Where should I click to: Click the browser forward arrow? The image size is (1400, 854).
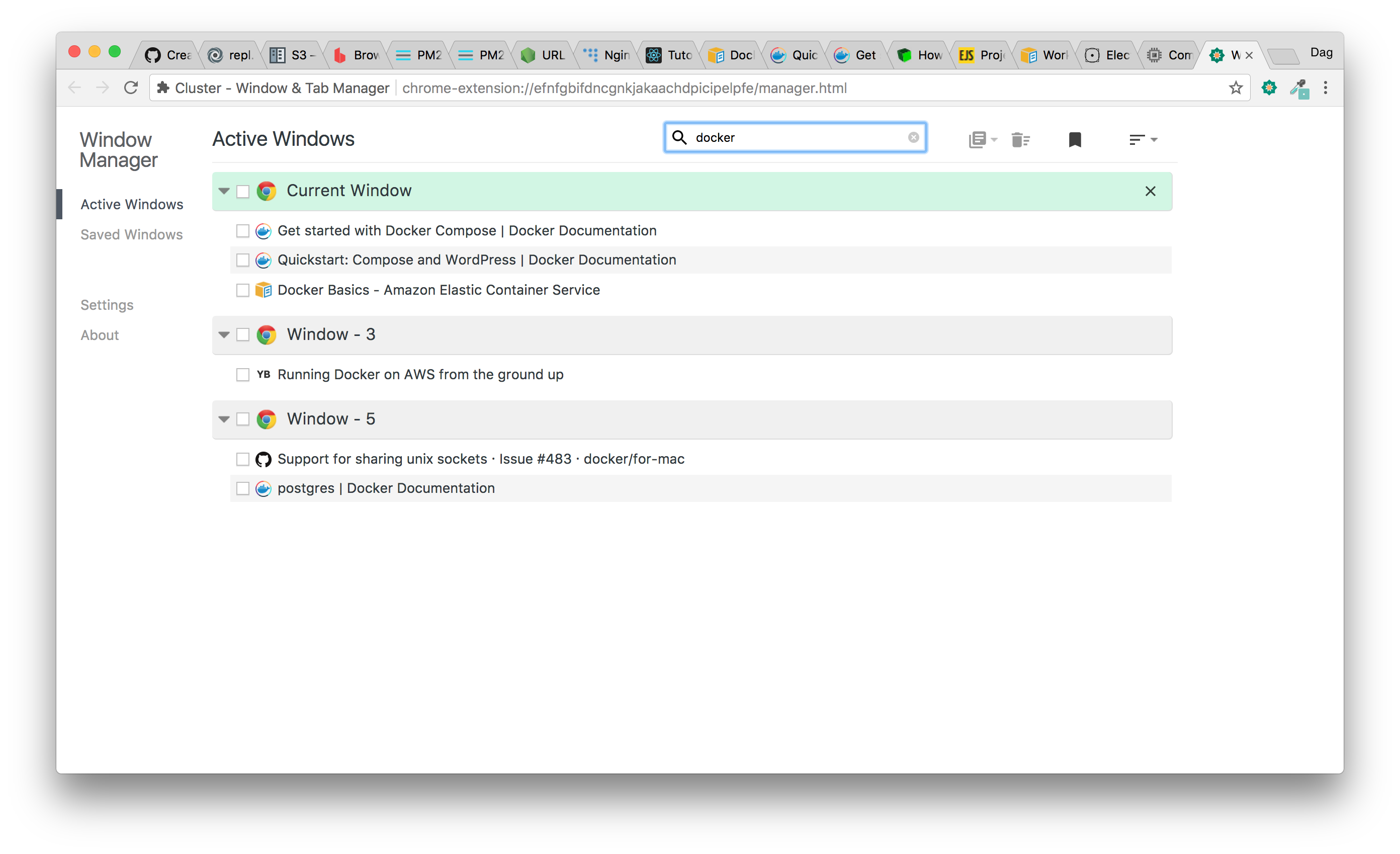click(x=102, y=88)
